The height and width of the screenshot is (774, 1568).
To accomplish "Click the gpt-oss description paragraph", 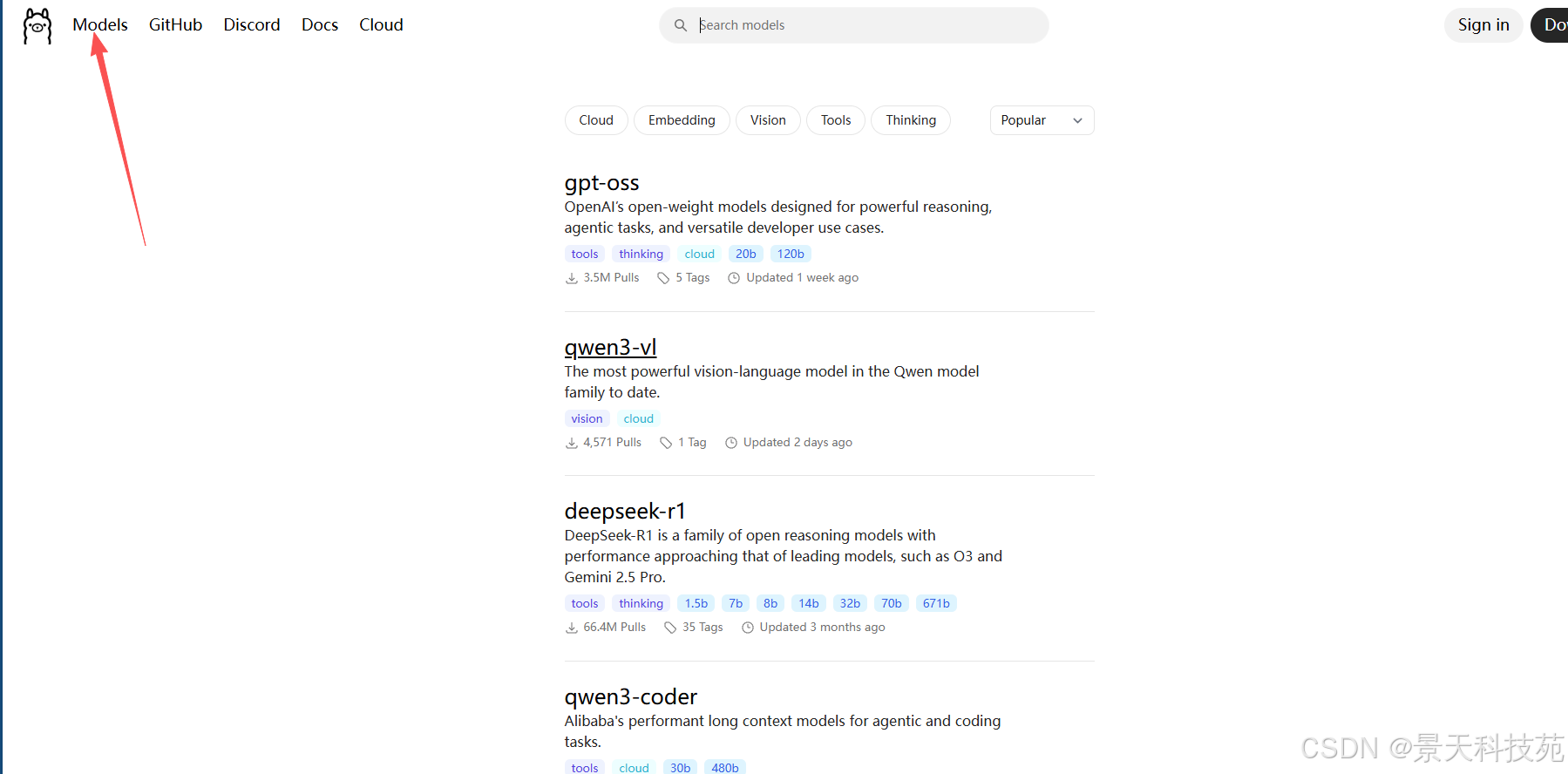I will [x=778, y=217].
